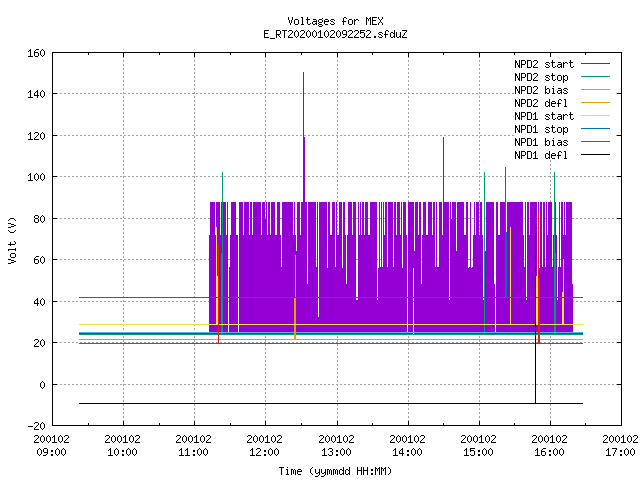Click the 'Time (yymmdd HH:MM)' x-axis label
The height and width of the screenshot is (480, 640).
pos(335,471)
